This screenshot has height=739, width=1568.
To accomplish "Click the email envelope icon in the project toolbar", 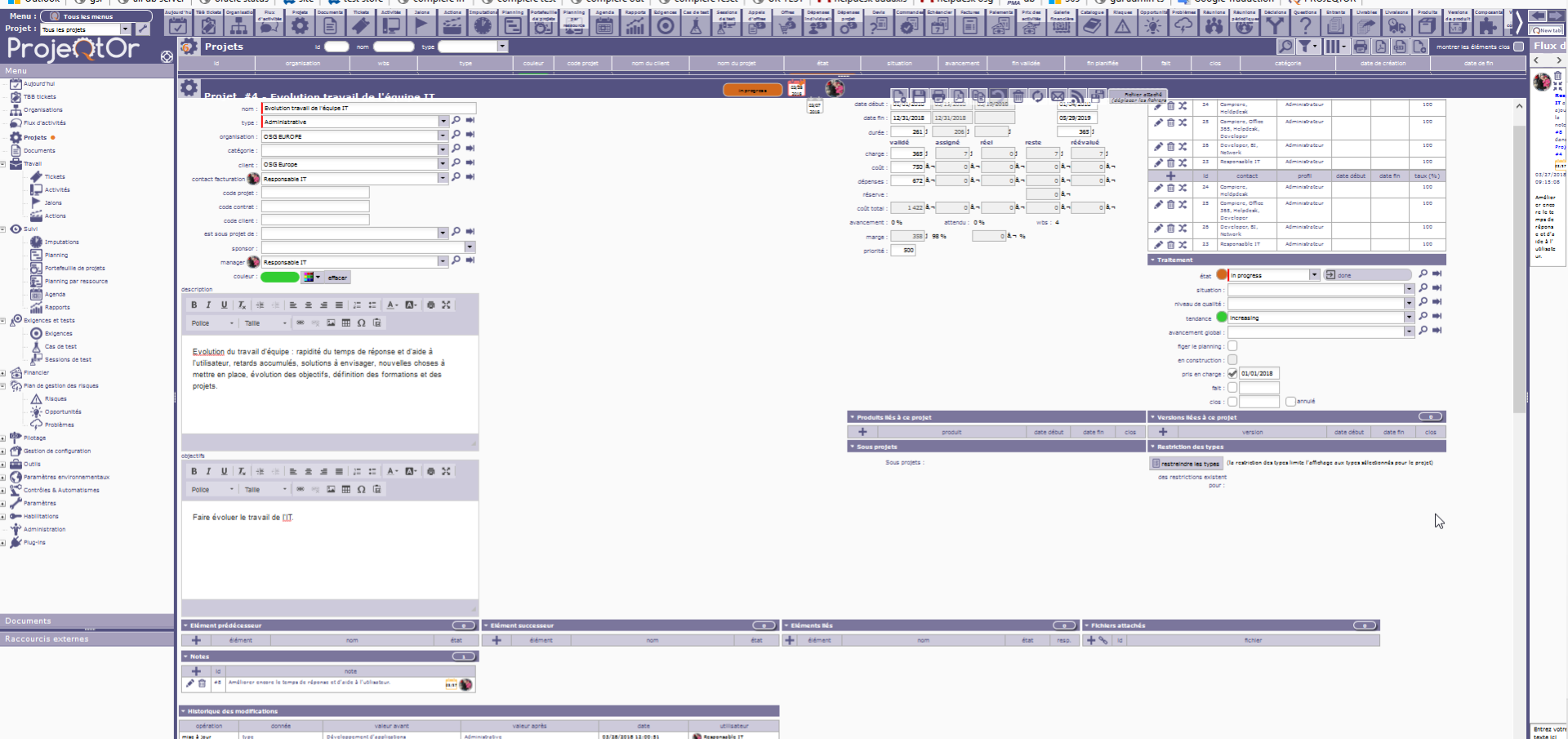I will pos(1058,96).
